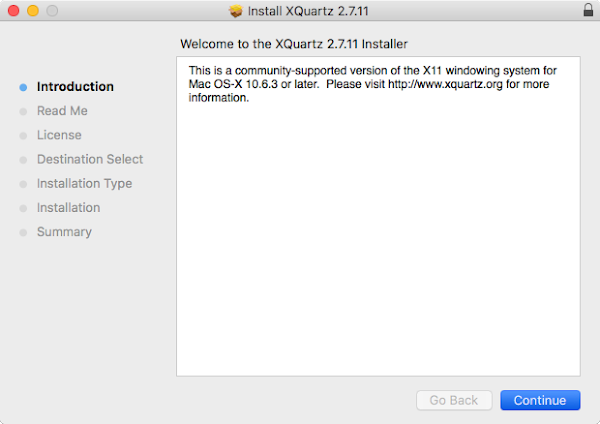The image size is (600, 424).
Task: Select the Introduction step in sidebar
Action: click(75, 86)
